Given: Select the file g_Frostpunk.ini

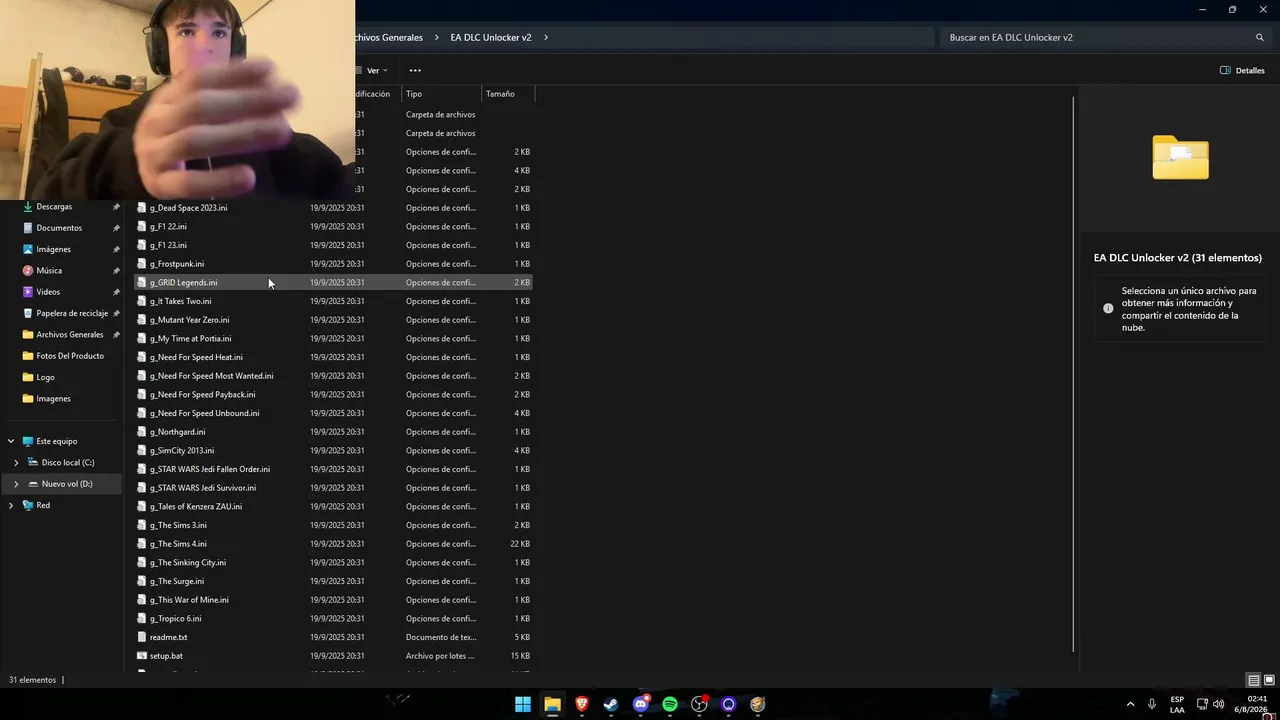Looking at the screenshot, I should click(x=333, y=264).
